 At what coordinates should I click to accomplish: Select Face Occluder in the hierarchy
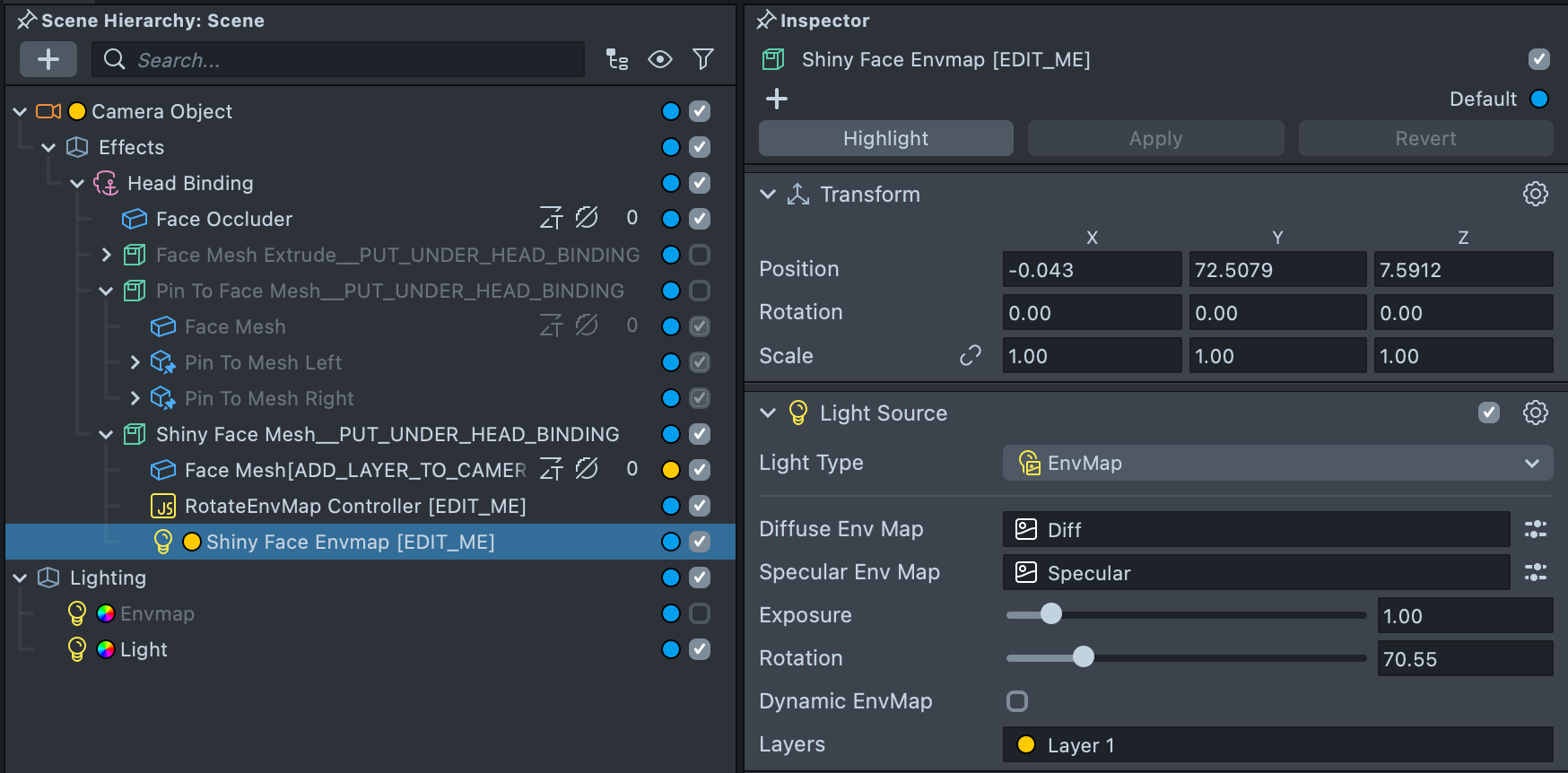(224, 220)
